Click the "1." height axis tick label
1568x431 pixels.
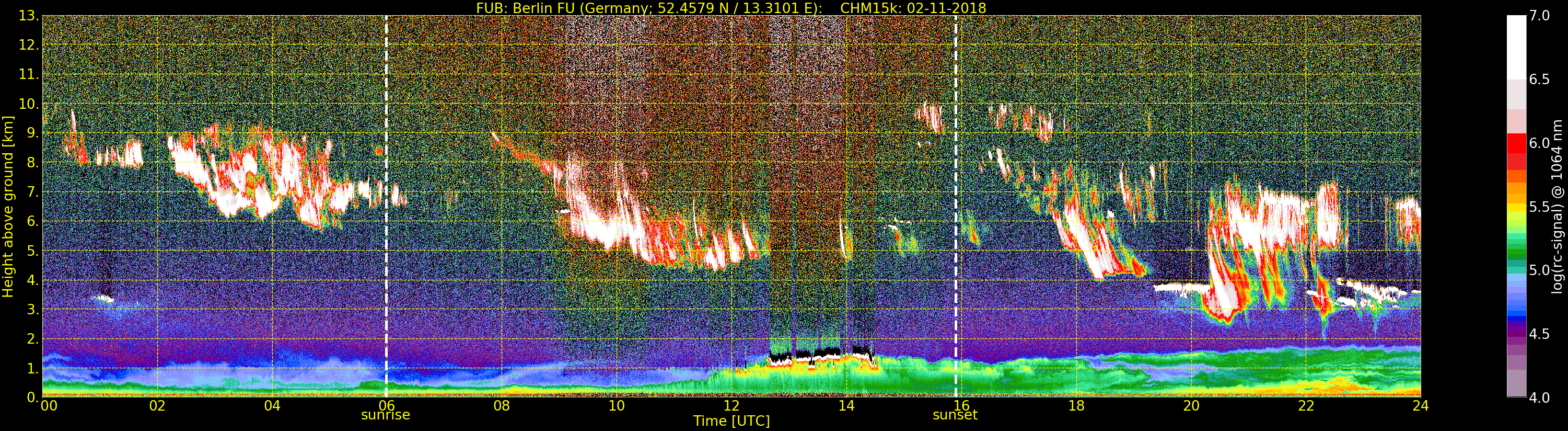pyautogui.click(x=33, y=368)
